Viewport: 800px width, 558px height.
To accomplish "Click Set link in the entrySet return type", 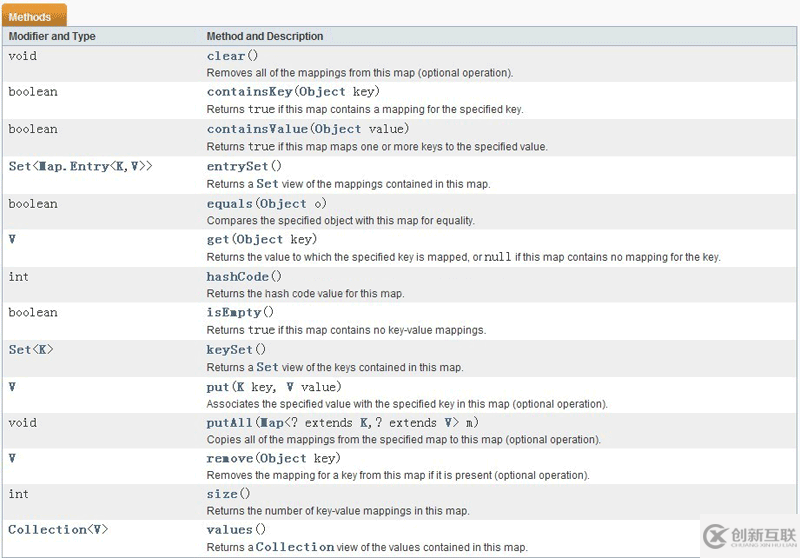I will pos(19,166).
